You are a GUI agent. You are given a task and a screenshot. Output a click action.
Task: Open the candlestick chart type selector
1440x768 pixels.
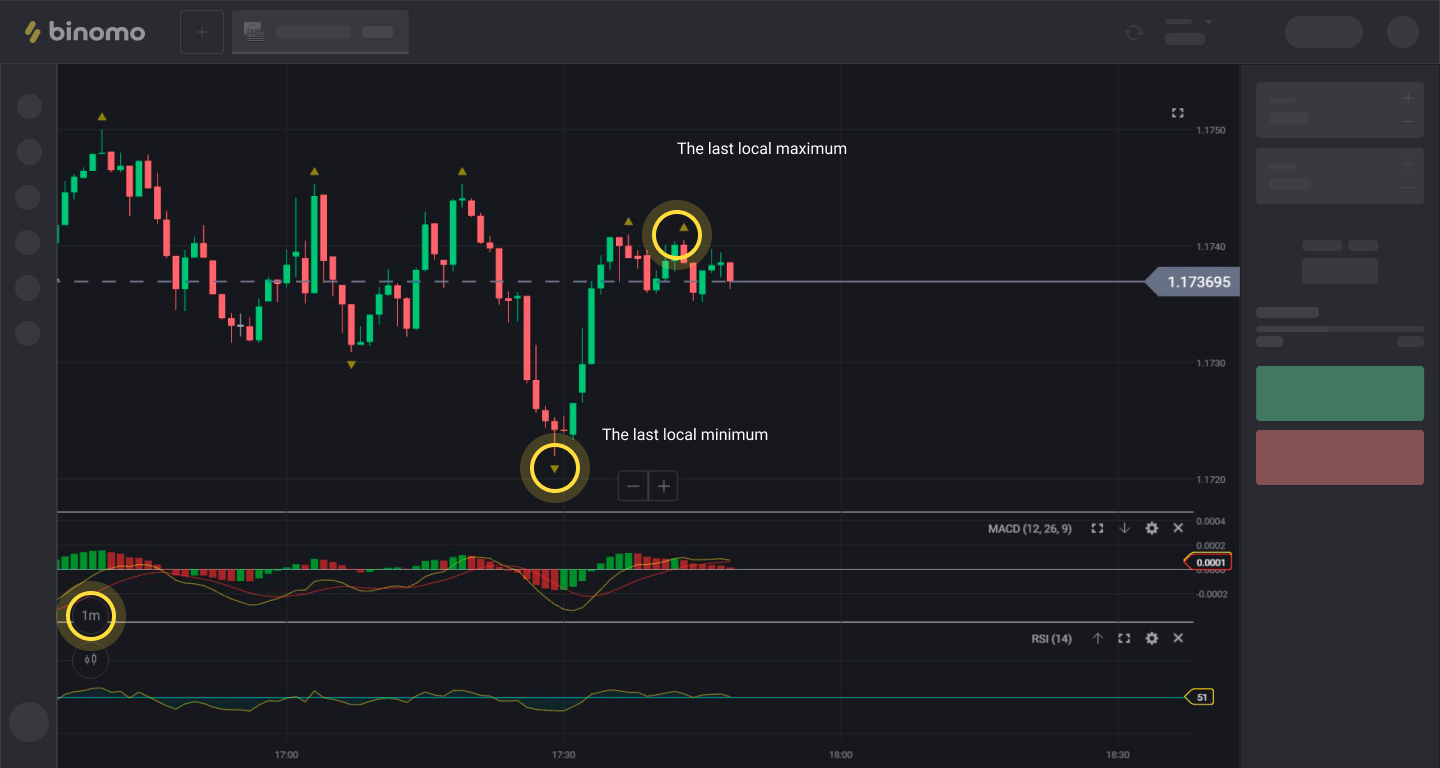click(90, 659)
